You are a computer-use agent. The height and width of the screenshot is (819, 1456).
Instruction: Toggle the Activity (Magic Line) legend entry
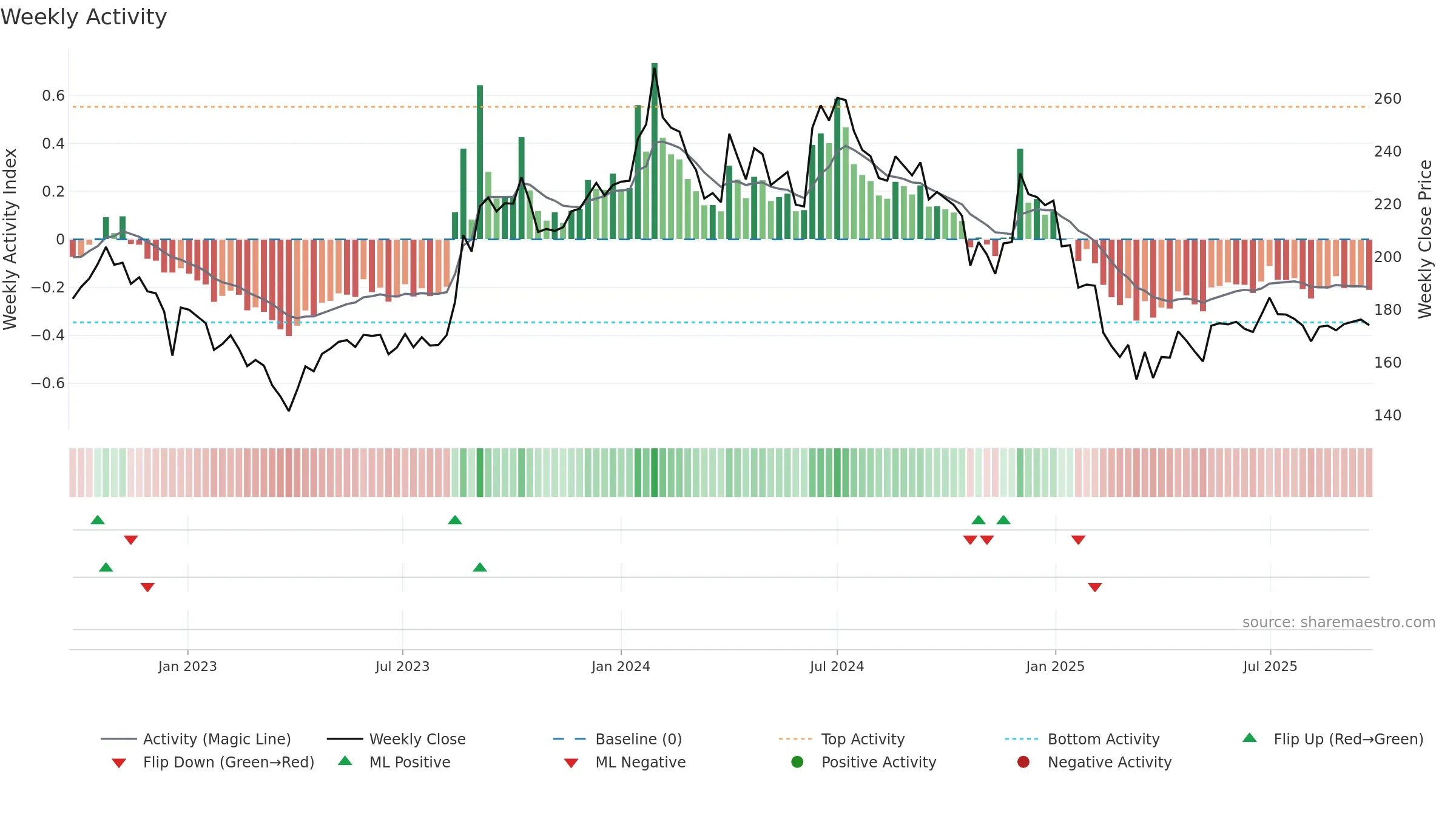coord(196,739)
